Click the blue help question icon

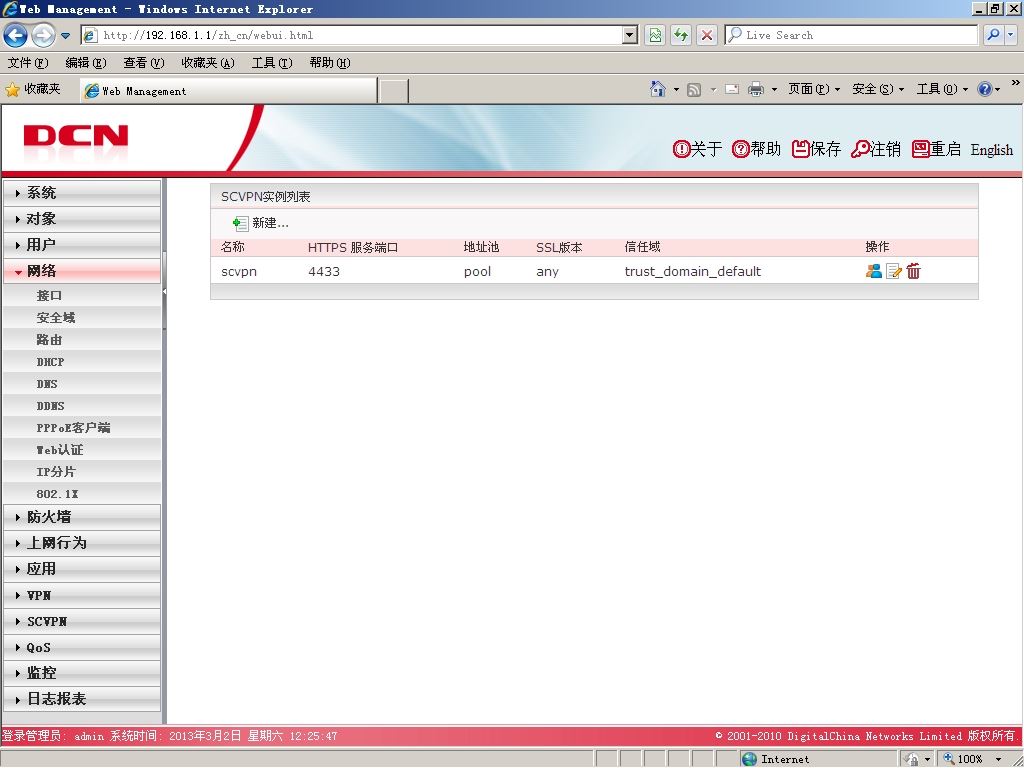coord(985,89)
